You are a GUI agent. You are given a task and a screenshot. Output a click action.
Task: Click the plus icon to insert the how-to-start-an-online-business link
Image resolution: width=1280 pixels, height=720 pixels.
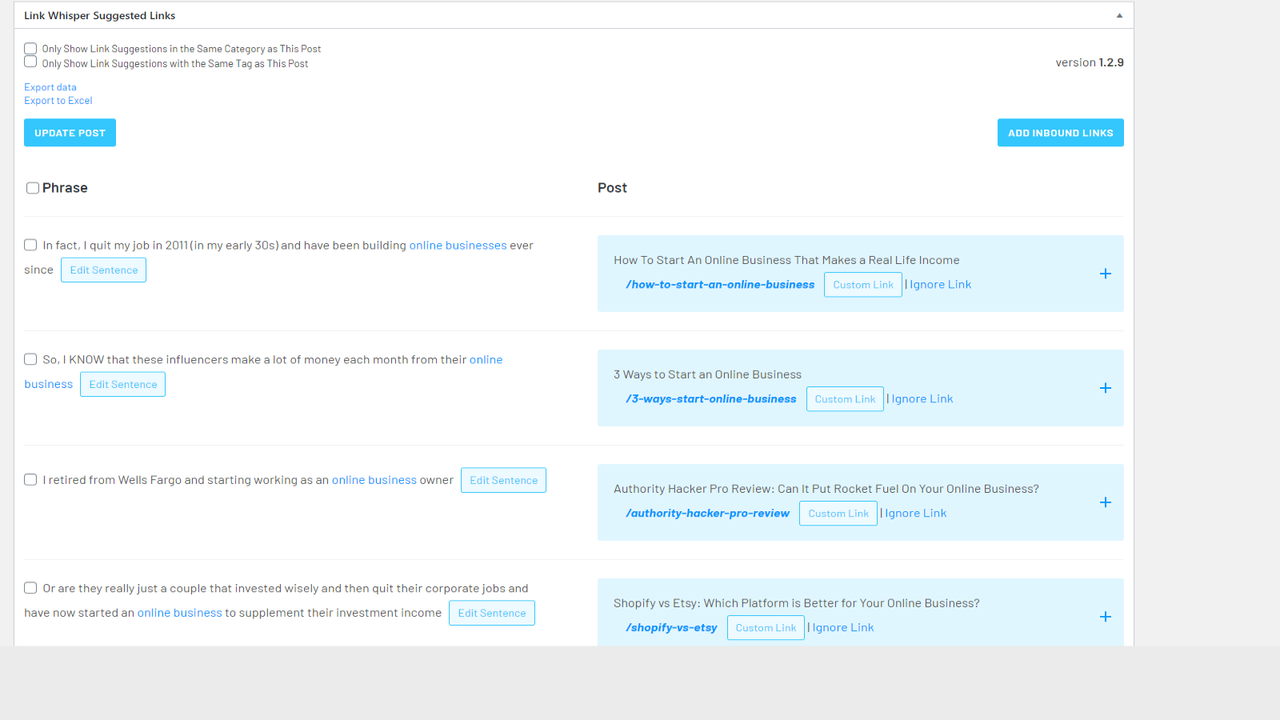pos(1105,273)
